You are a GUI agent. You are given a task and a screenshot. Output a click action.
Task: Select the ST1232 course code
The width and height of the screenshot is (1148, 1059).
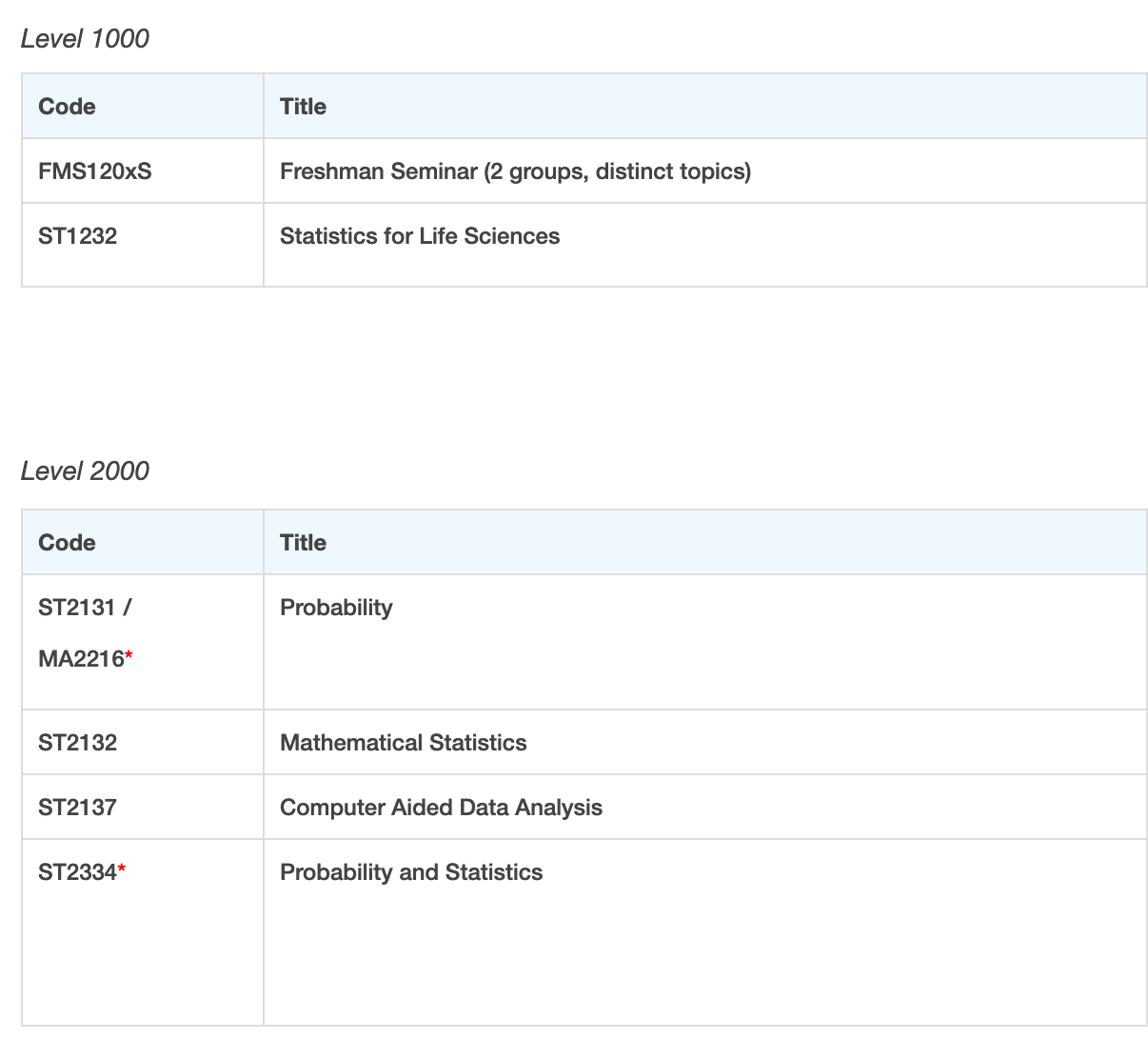click(77, 236)
